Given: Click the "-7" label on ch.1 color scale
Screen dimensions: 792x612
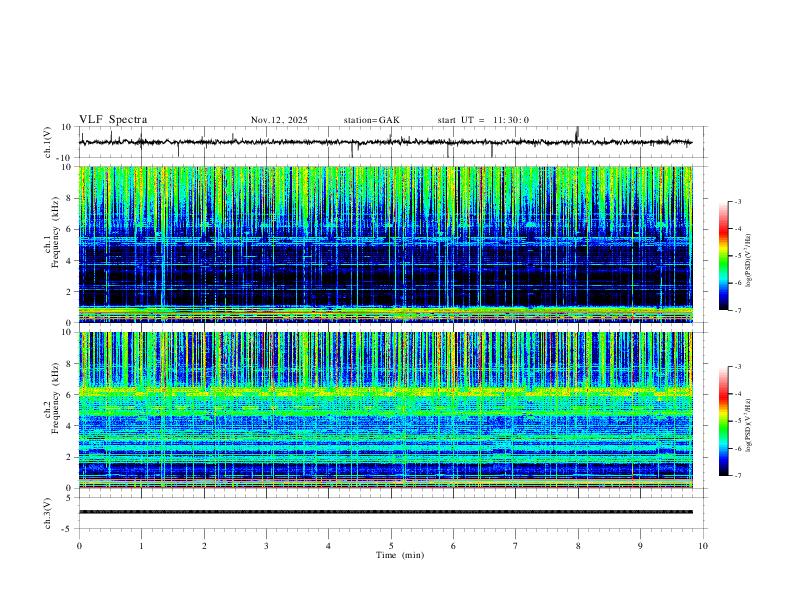Looking at the screenshot, I should coord(737,310).
